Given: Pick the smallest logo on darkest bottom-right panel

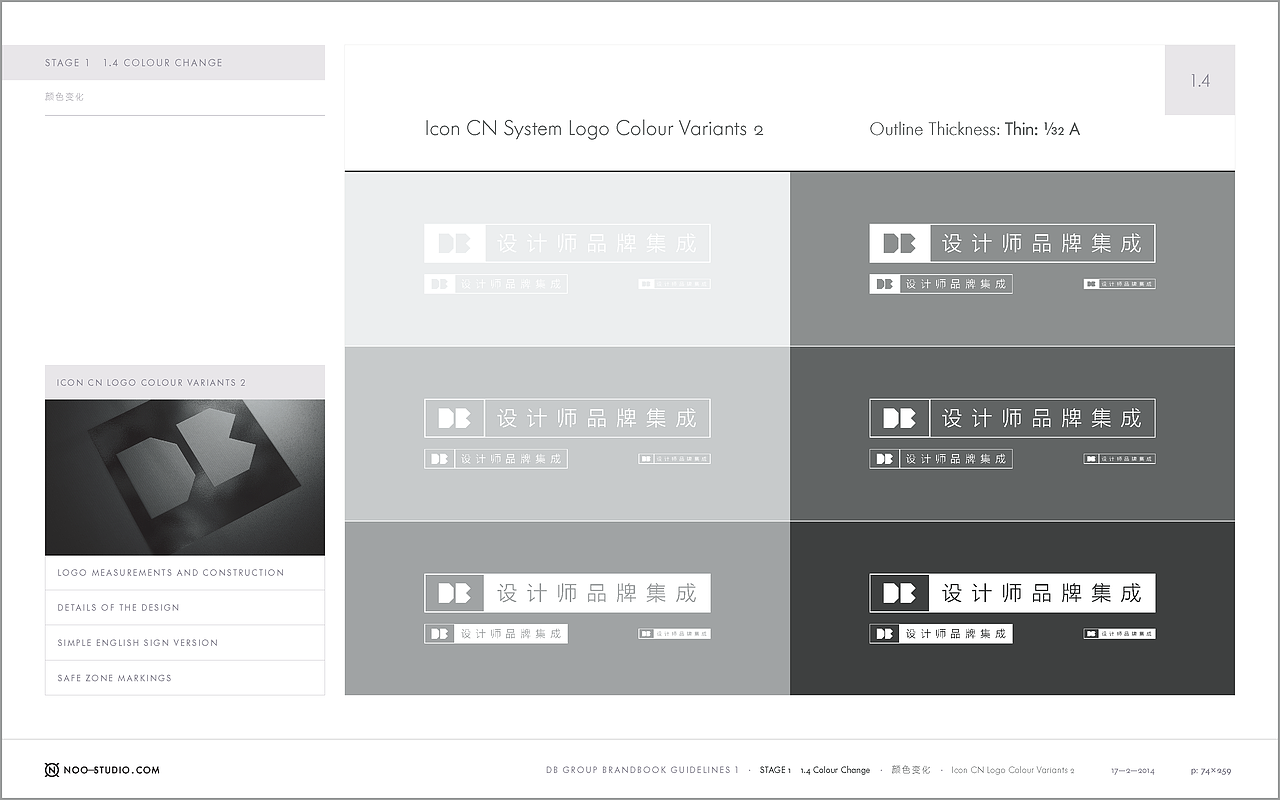Looking at the screenshot, I should coord(1120,634).
